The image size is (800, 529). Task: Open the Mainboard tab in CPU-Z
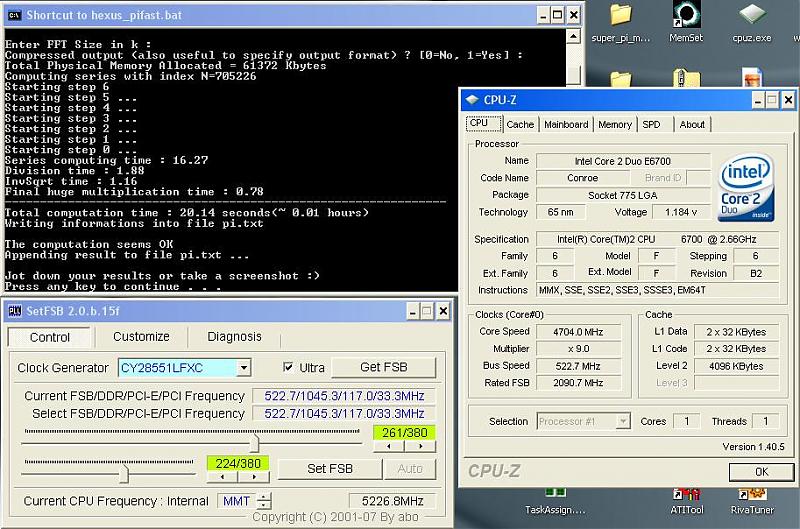click(566, 124)
